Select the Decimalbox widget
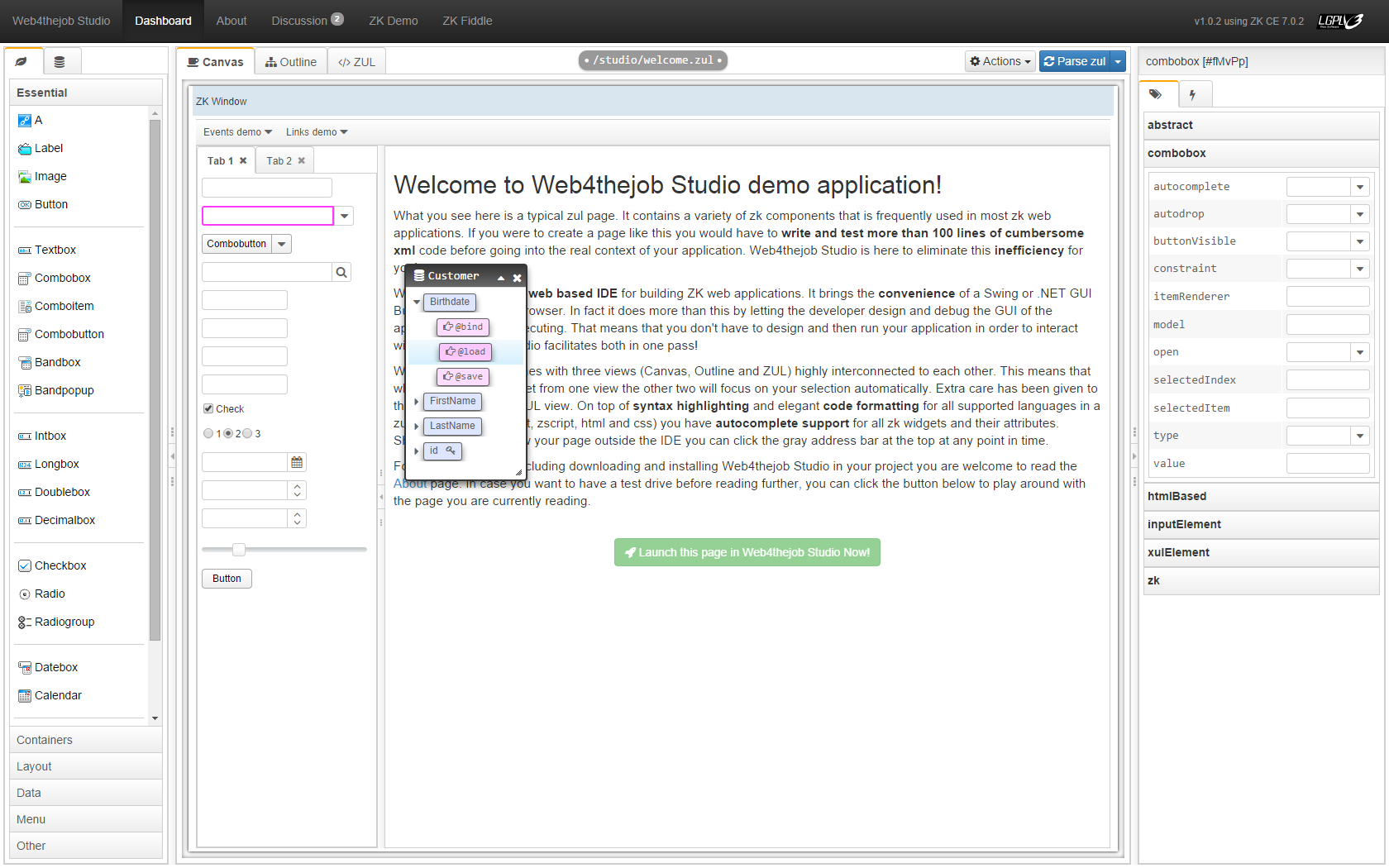 coord(57,520)
